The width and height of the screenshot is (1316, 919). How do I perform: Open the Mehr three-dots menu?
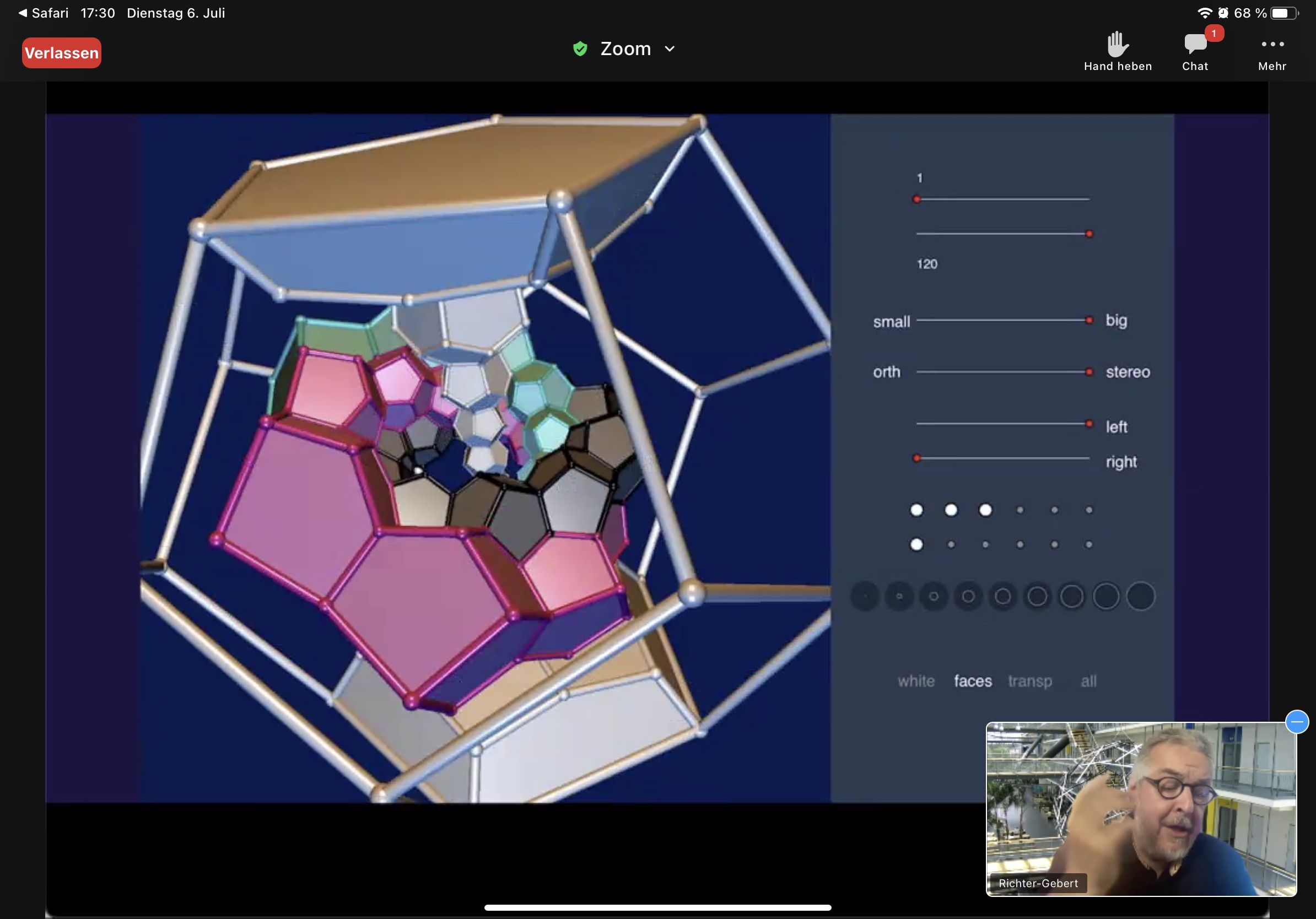tap(1272, 45)
